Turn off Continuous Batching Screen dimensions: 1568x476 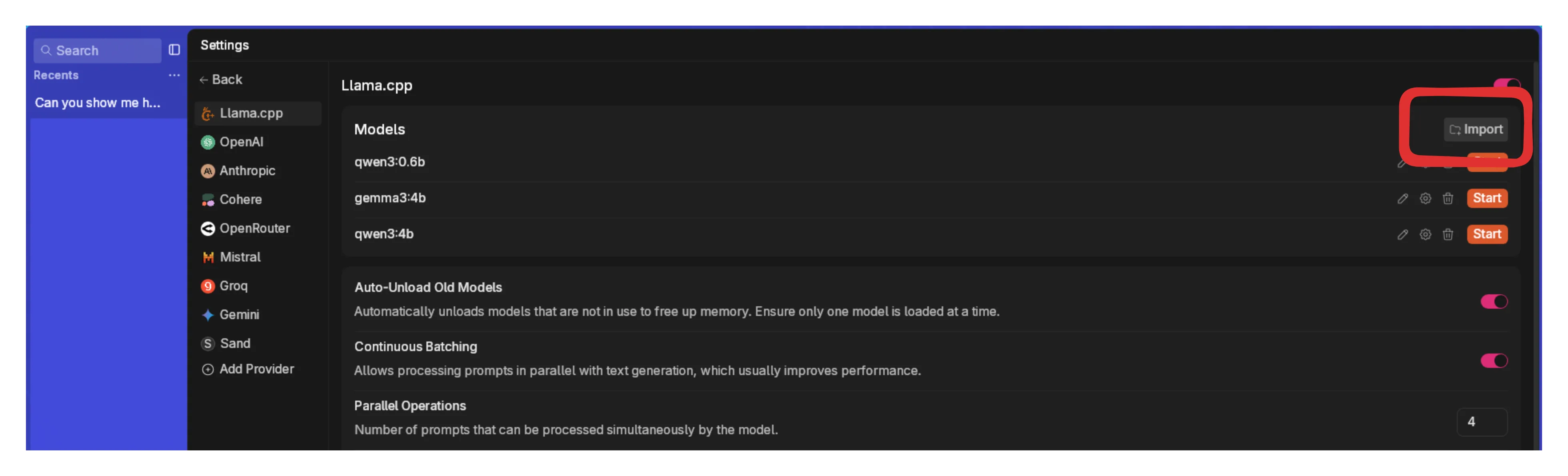[x=1494, y=360]
